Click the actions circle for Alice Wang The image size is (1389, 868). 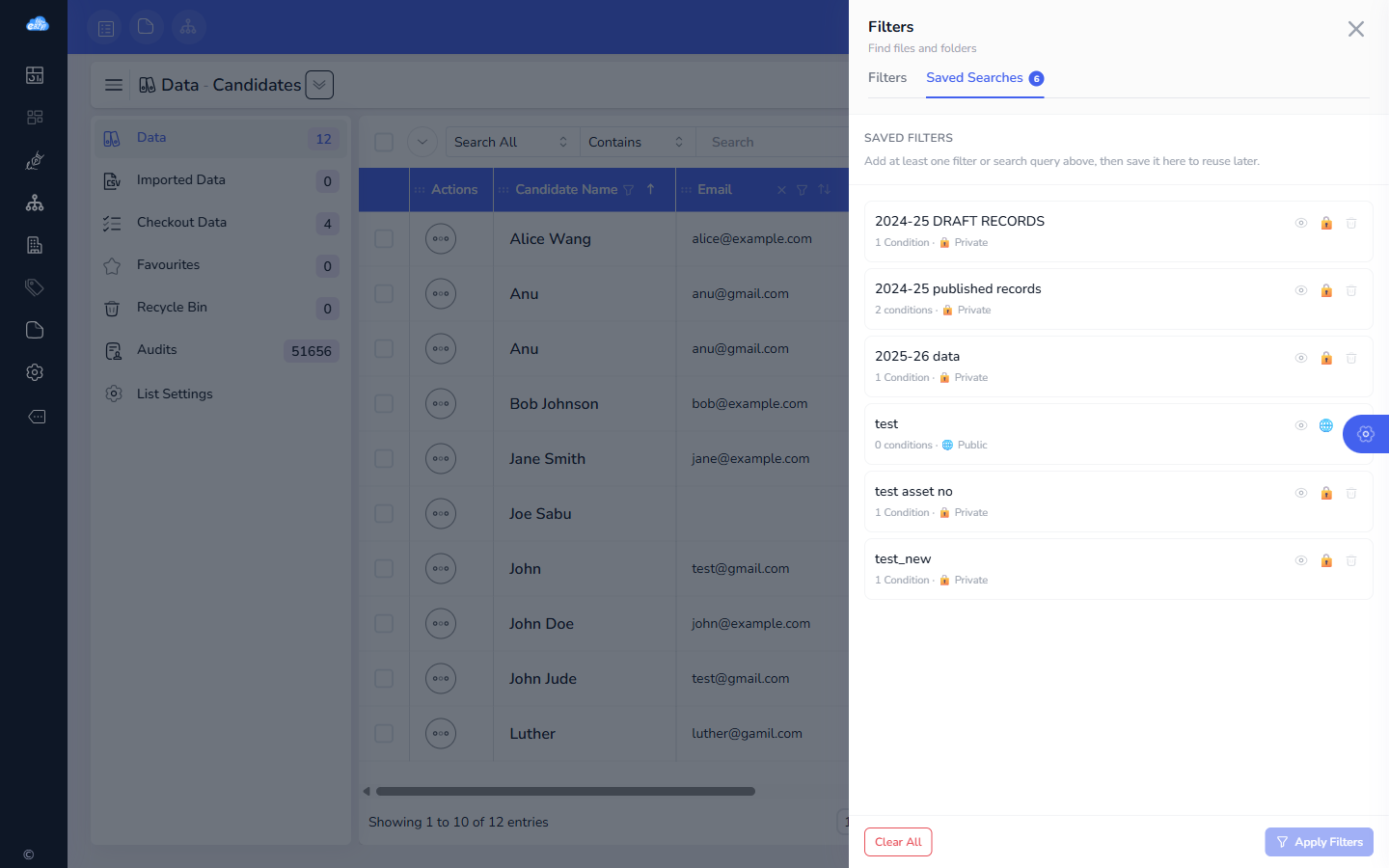tap(441, 238)
